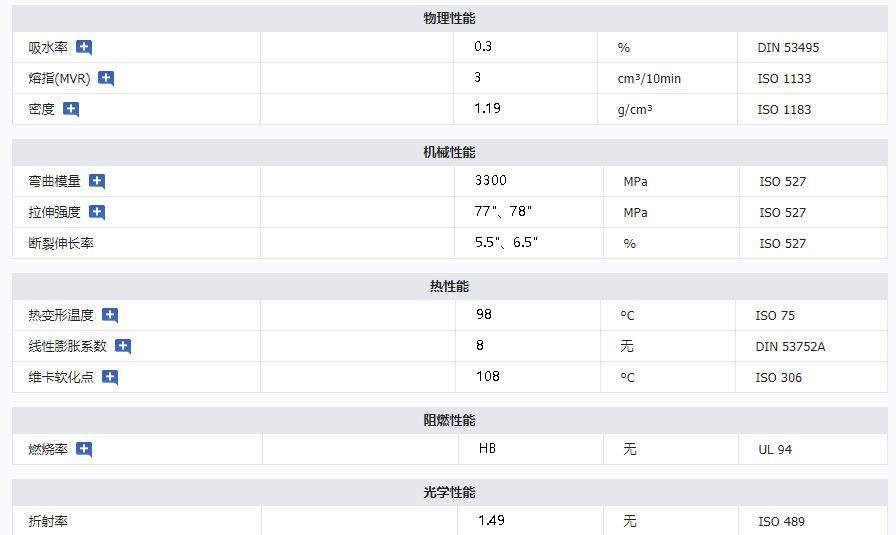Click the plus icon beside 密度
The image size is (896, 535).
tap(71, 109)
